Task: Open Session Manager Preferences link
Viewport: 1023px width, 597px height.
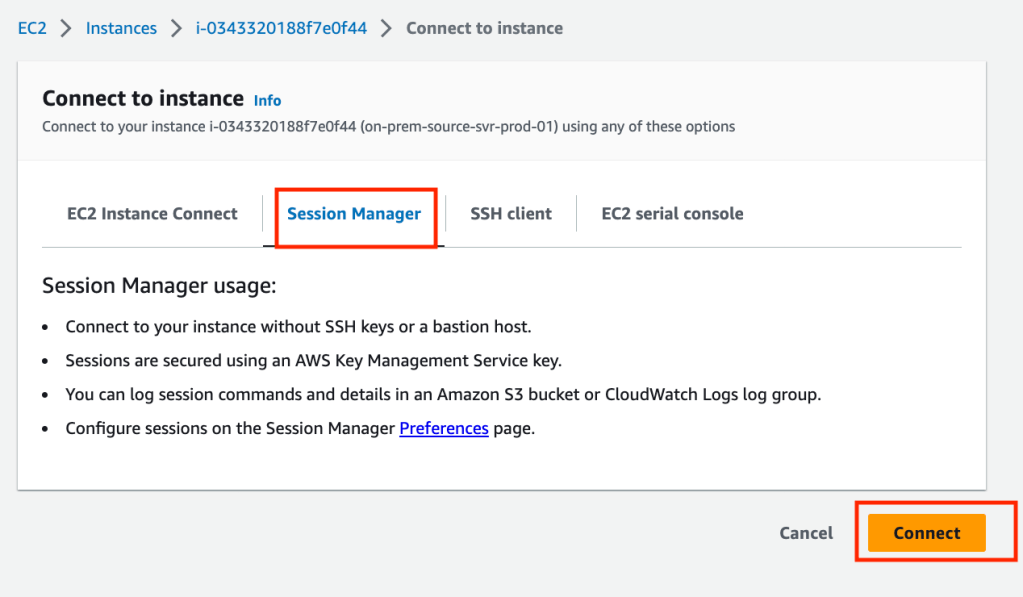Action: [x=444, y=428]
